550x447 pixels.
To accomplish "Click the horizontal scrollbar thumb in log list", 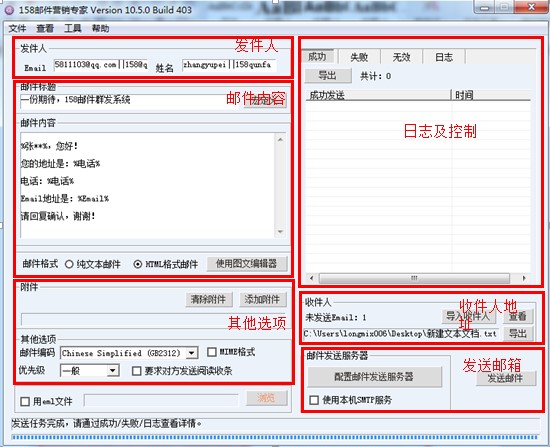I will tap(414, 278).
